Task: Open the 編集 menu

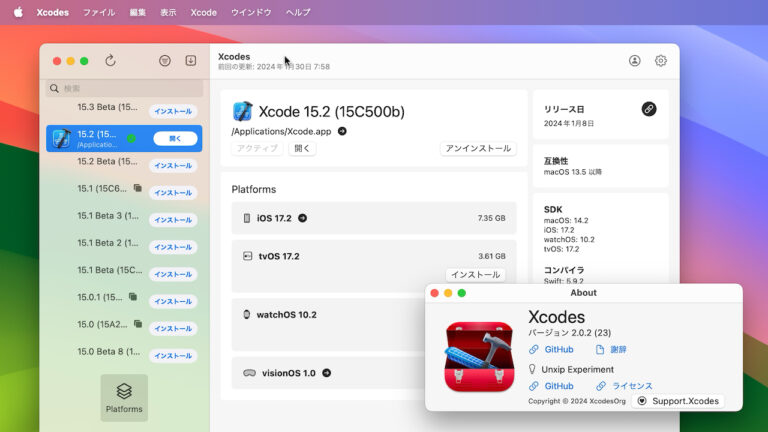Action: pyautogui.click(x=137, y=12)
